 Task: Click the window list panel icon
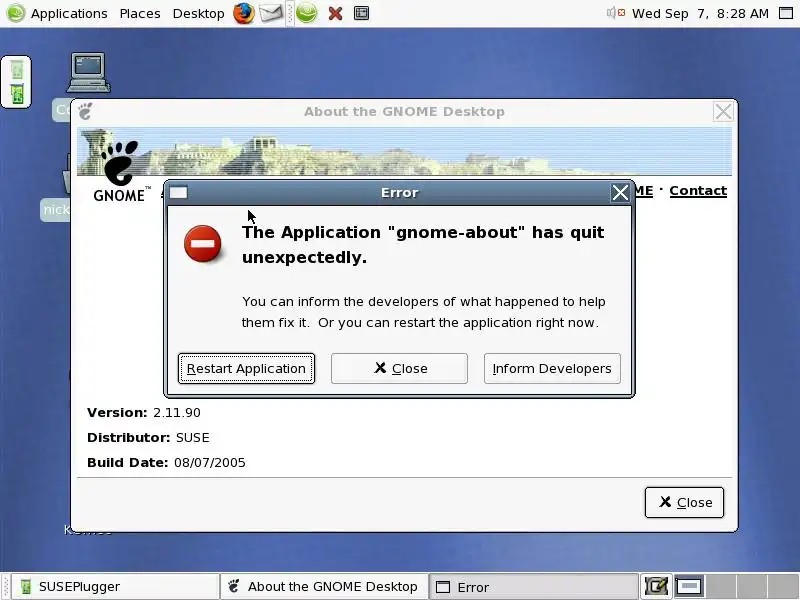click(361, 13)
